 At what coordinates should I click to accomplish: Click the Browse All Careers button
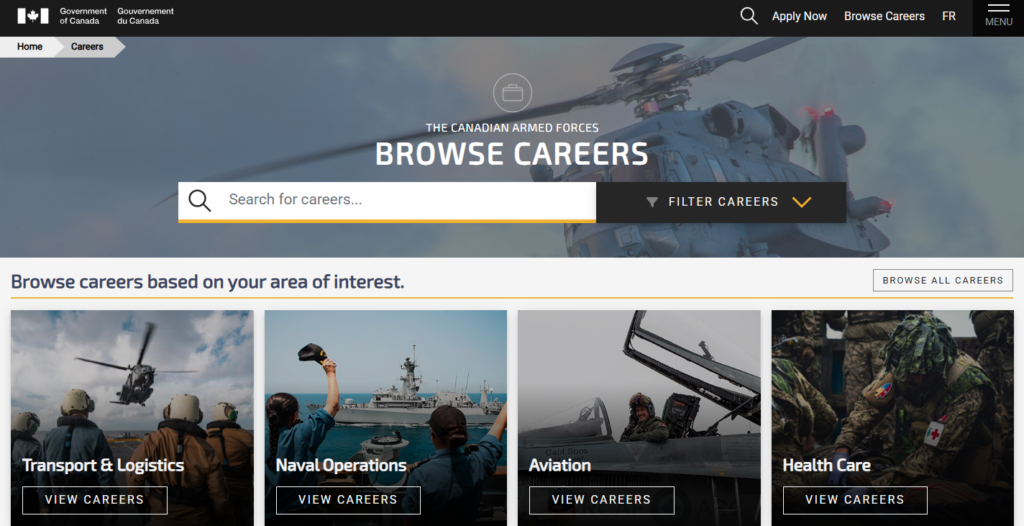tap(942, 280)
